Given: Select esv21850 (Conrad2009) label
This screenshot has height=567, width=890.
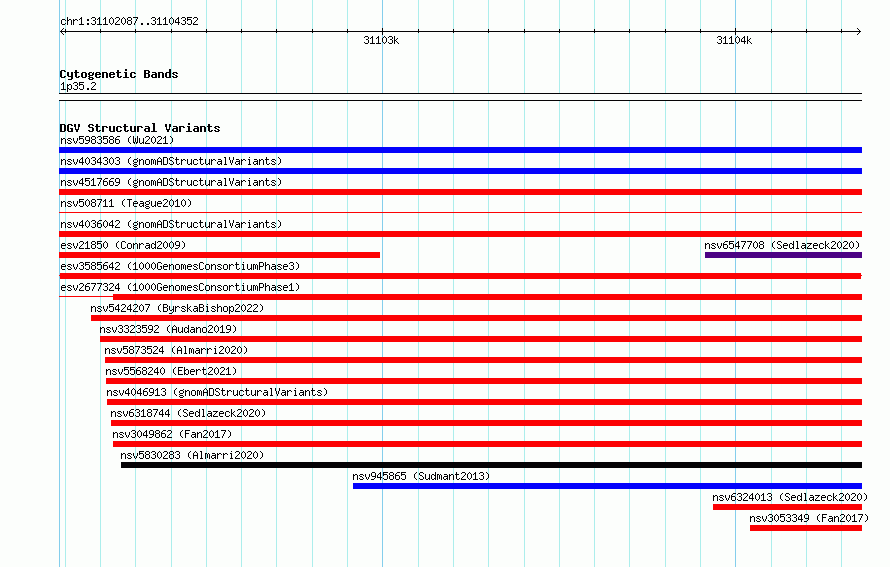Looking at the screenshot, I should pos(123,245).
